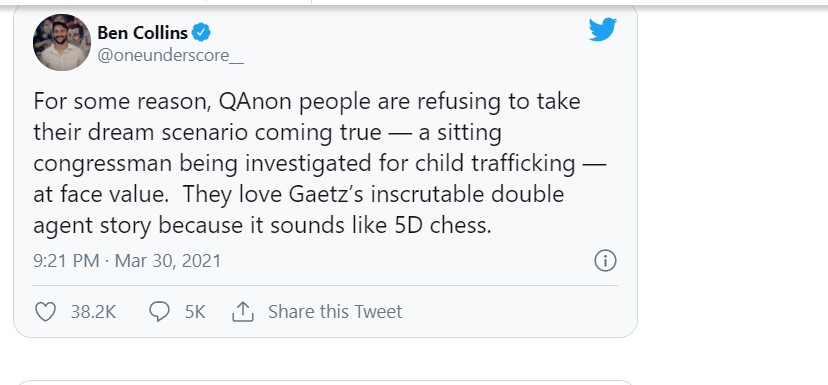Click the tweet line starting 'For some reason, QAnon'
Image resolution: width=828 pixels, height=385 pixels.
point(307,101)
